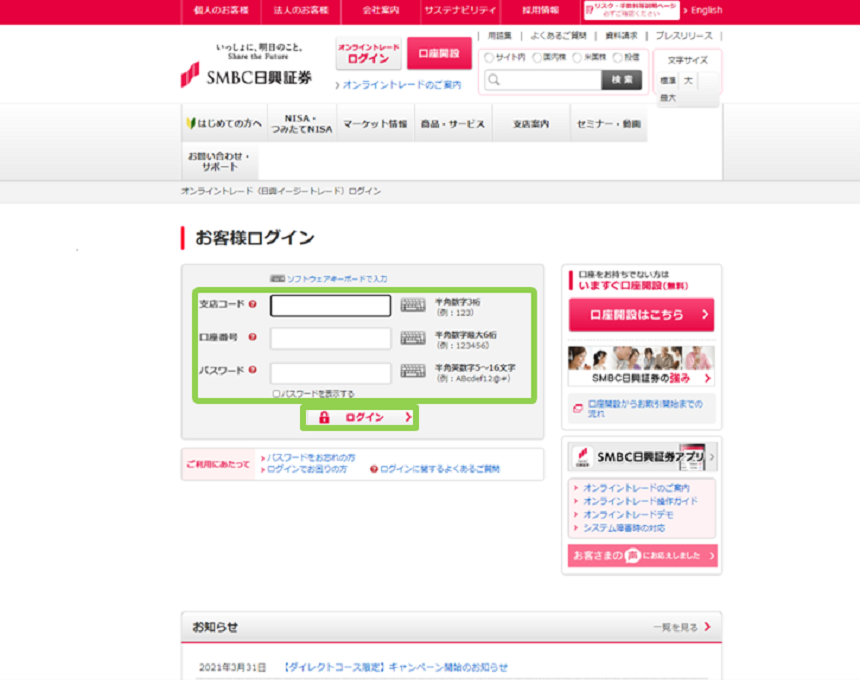Image resolution: width=860 pixels, height=680 pixels.
Task: Select the サイト内 search radio button
Action: (489, 57)
